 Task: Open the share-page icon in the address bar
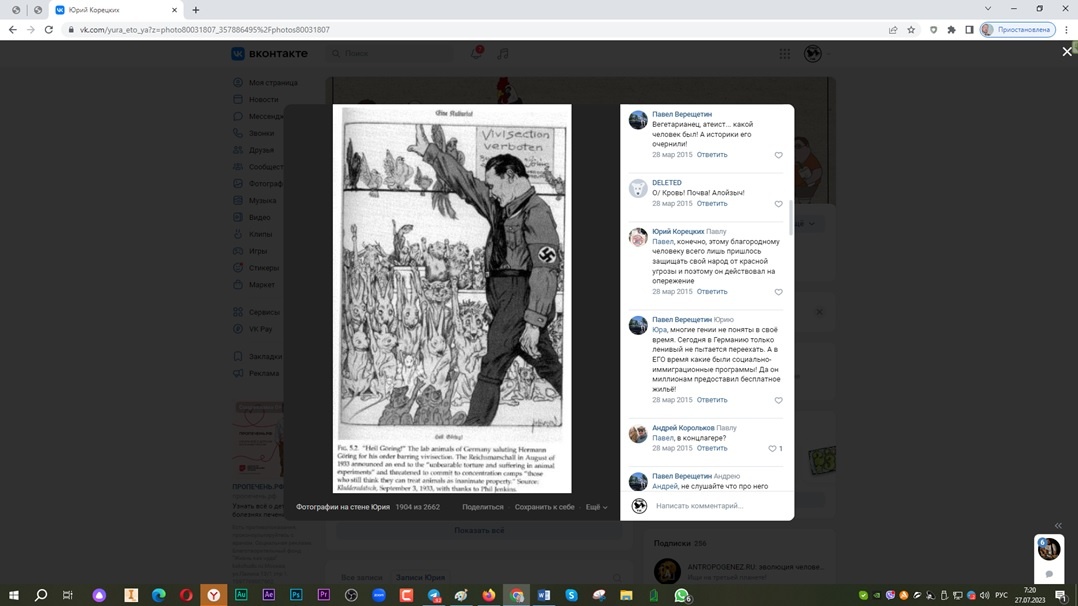892,30
